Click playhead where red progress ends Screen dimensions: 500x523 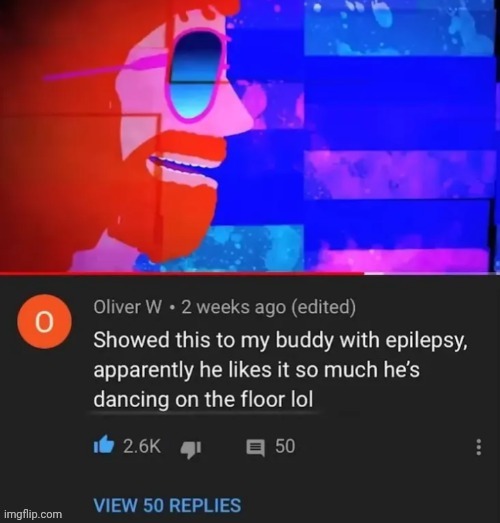click(364, 274)
